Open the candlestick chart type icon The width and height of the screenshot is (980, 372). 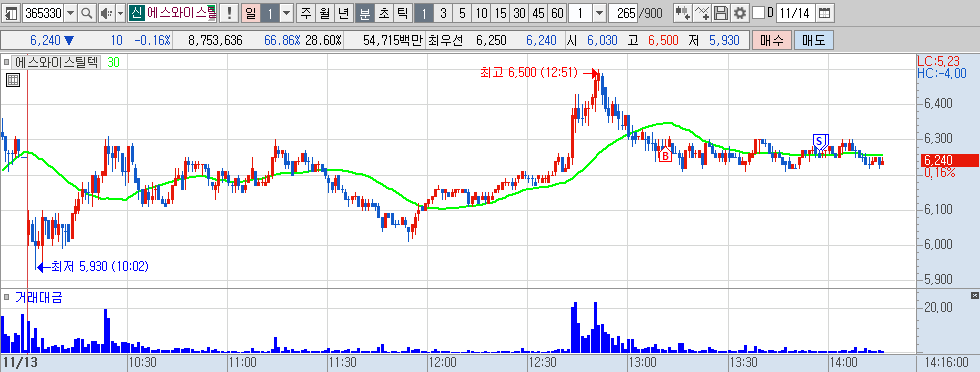point(683,13)
